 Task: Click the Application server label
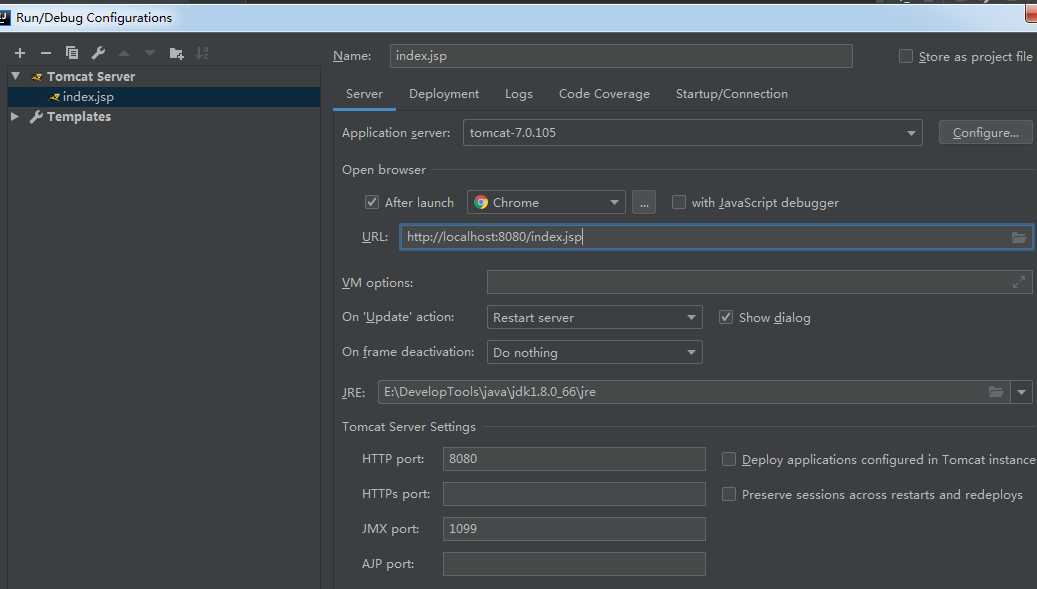point(395,133)
